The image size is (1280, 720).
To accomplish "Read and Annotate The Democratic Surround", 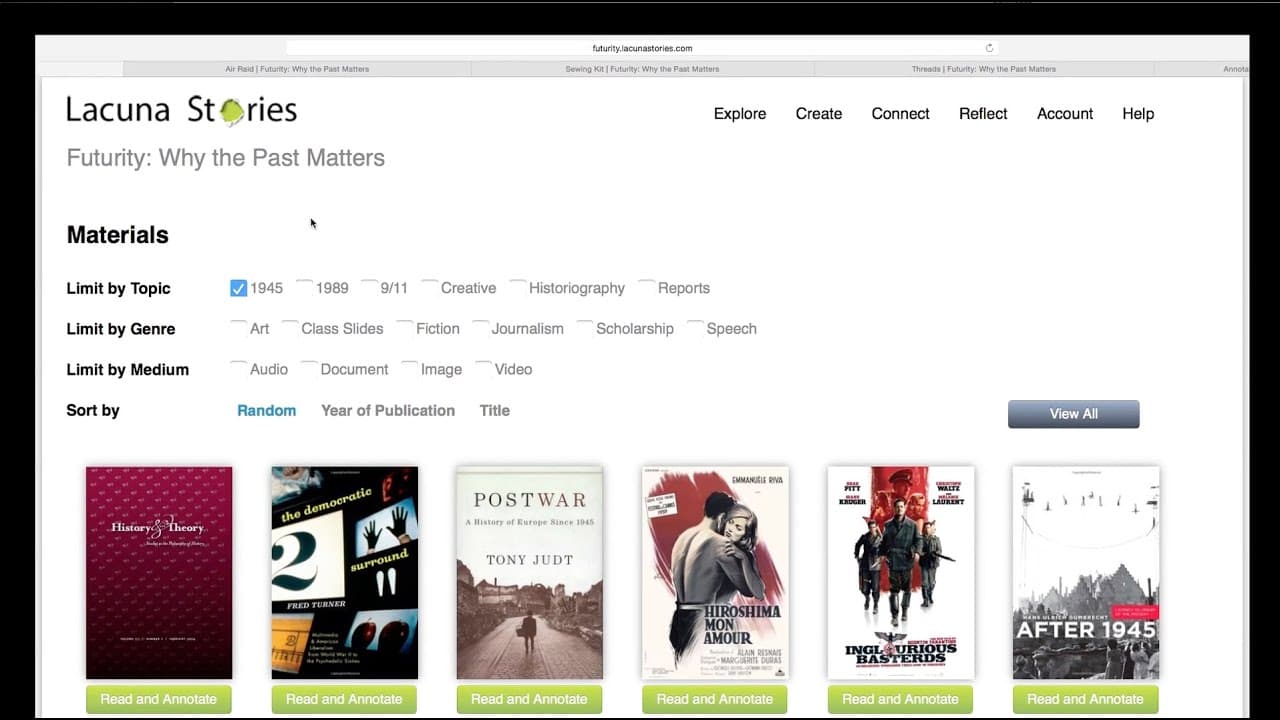I will click(x=344, y=699).
